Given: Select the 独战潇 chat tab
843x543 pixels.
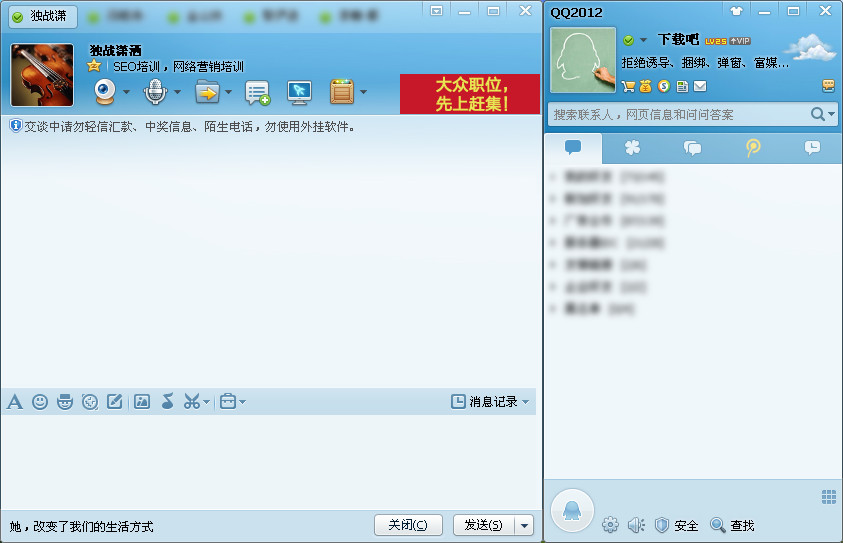Looking at the screenshot, I should 42,17.
